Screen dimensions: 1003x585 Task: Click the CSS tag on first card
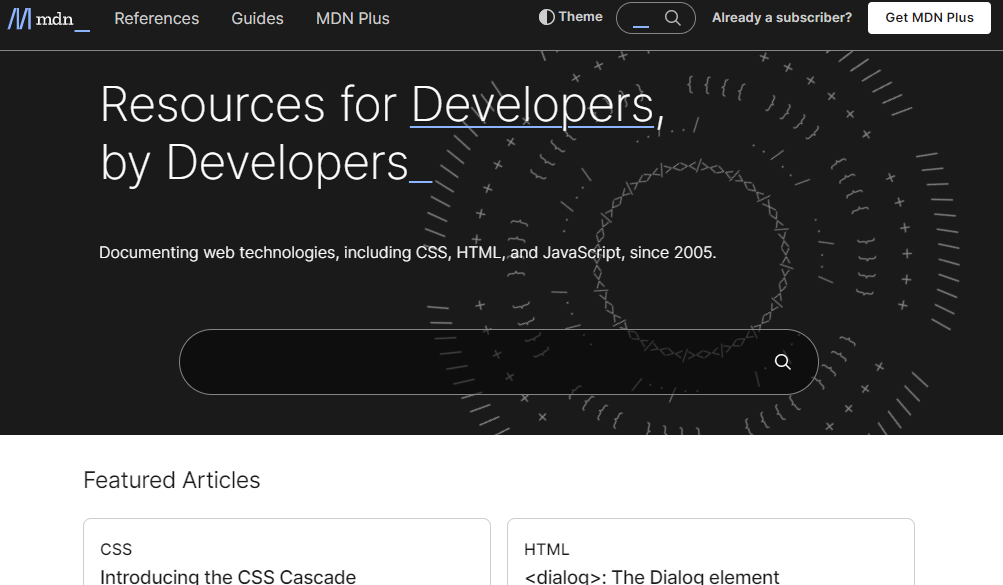click(x=116, y=549)
